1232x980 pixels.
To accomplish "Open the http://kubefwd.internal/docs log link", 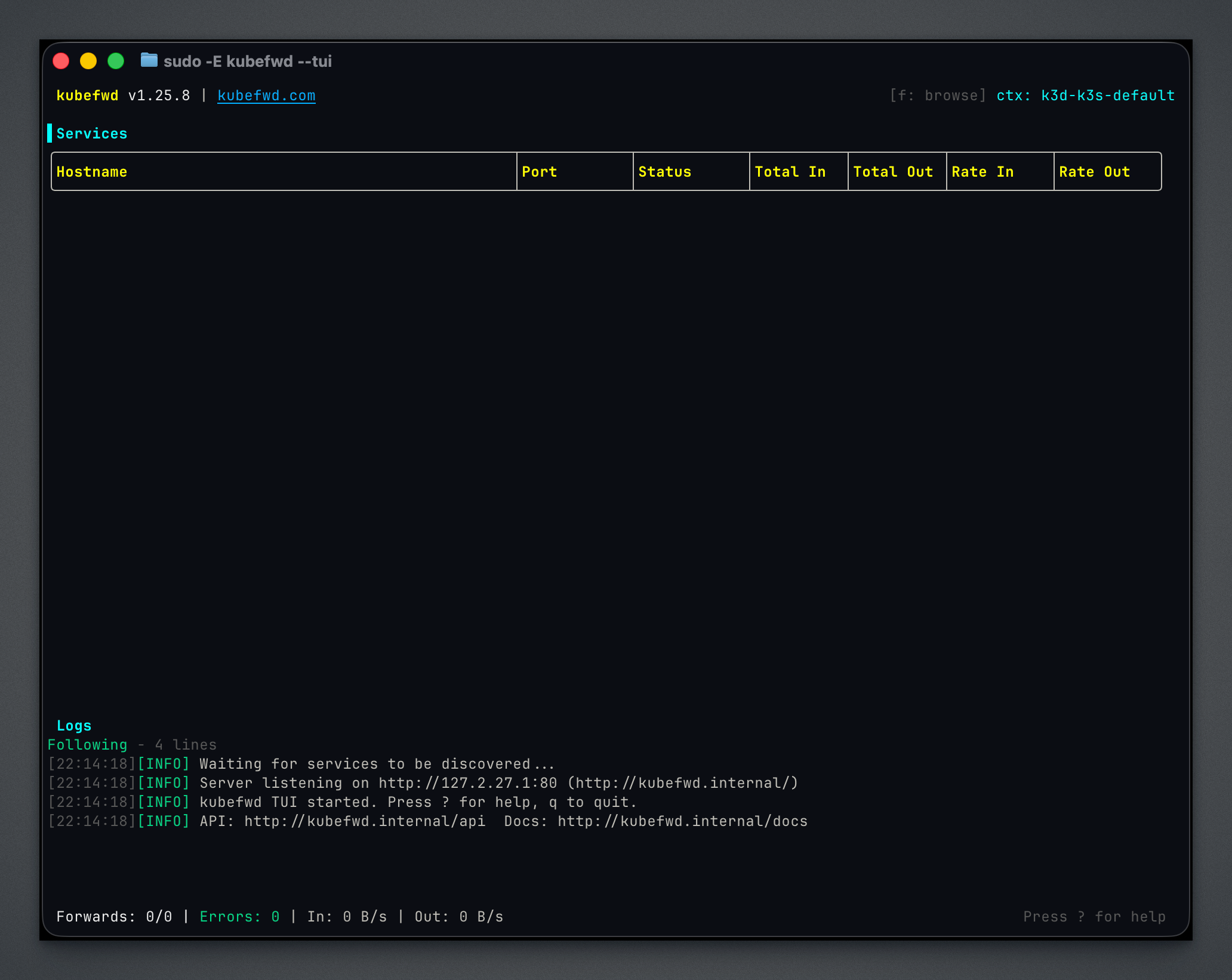I will pos(682,821).
